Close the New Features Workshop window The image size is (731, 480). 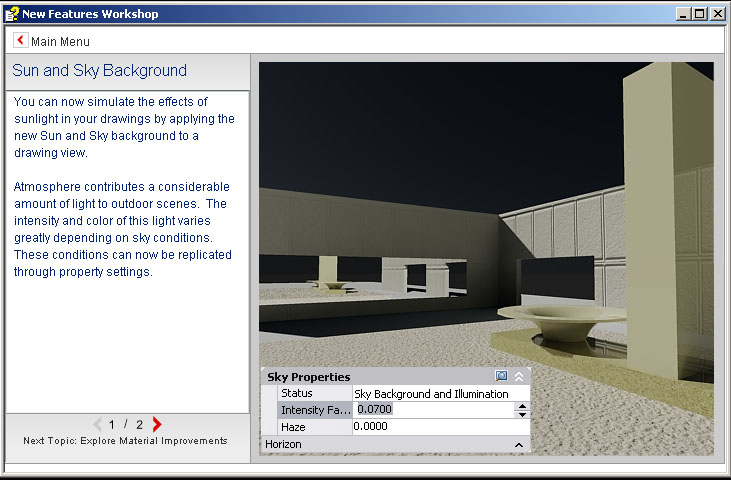coord(717,14)
